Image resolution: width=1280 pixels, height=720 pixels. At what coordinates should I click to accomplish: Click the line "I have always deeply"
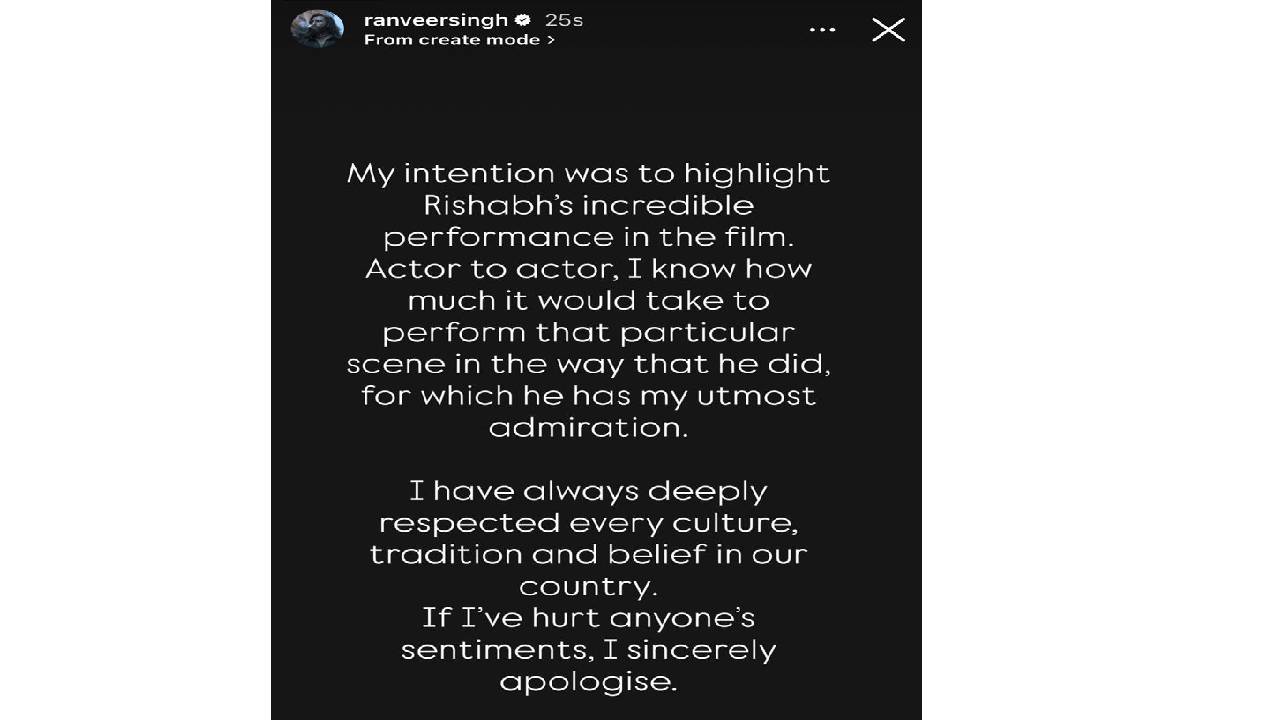(588, 491)
